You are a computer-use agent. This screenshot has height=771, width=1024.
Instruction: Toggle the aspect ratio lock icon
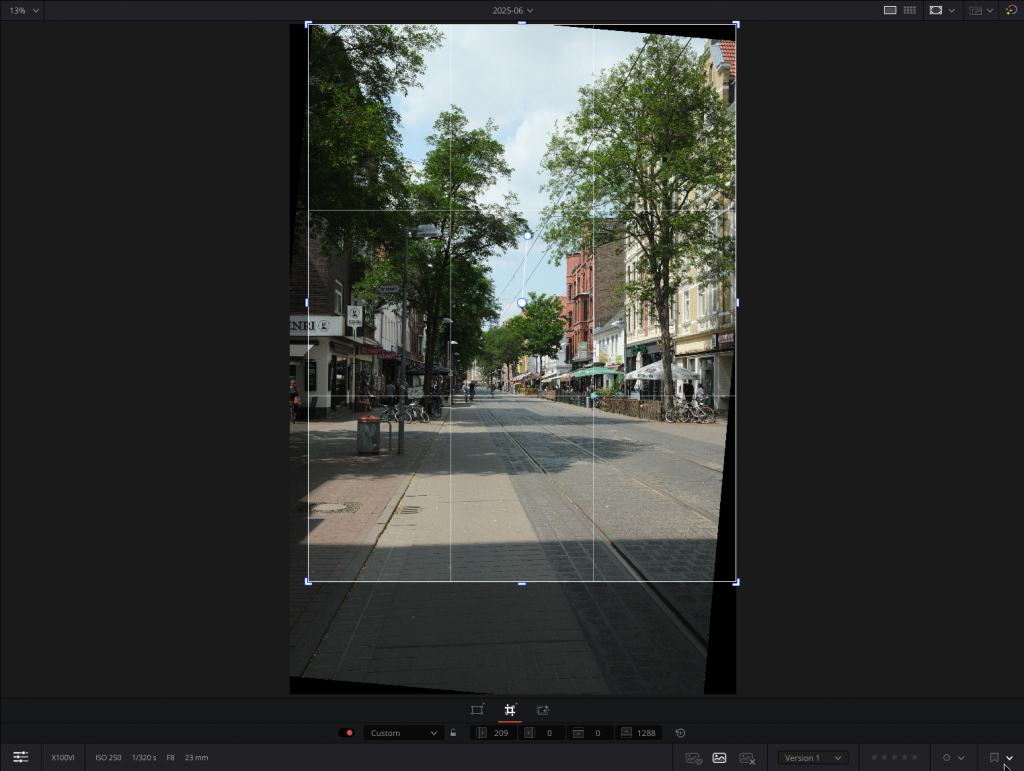455,733
